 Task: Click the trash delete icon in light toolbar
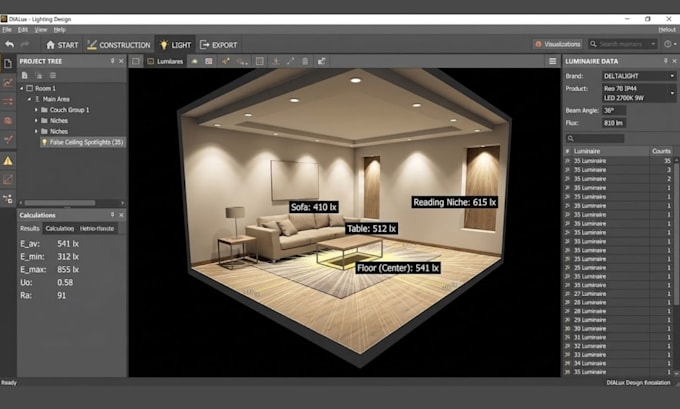[x=305, y=61]
